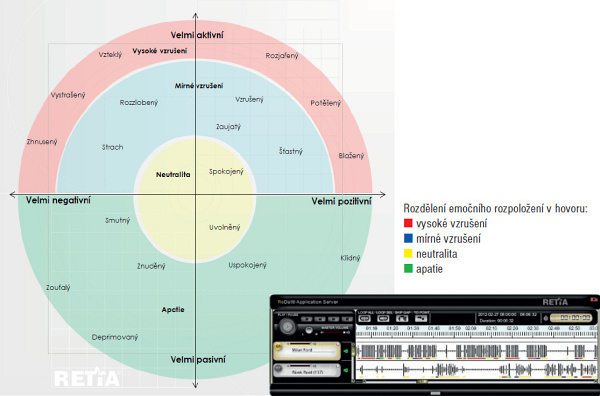Click the yellow Neutralita circle in diagram
This screenshot has width=600, height=396.
[196, 199]
